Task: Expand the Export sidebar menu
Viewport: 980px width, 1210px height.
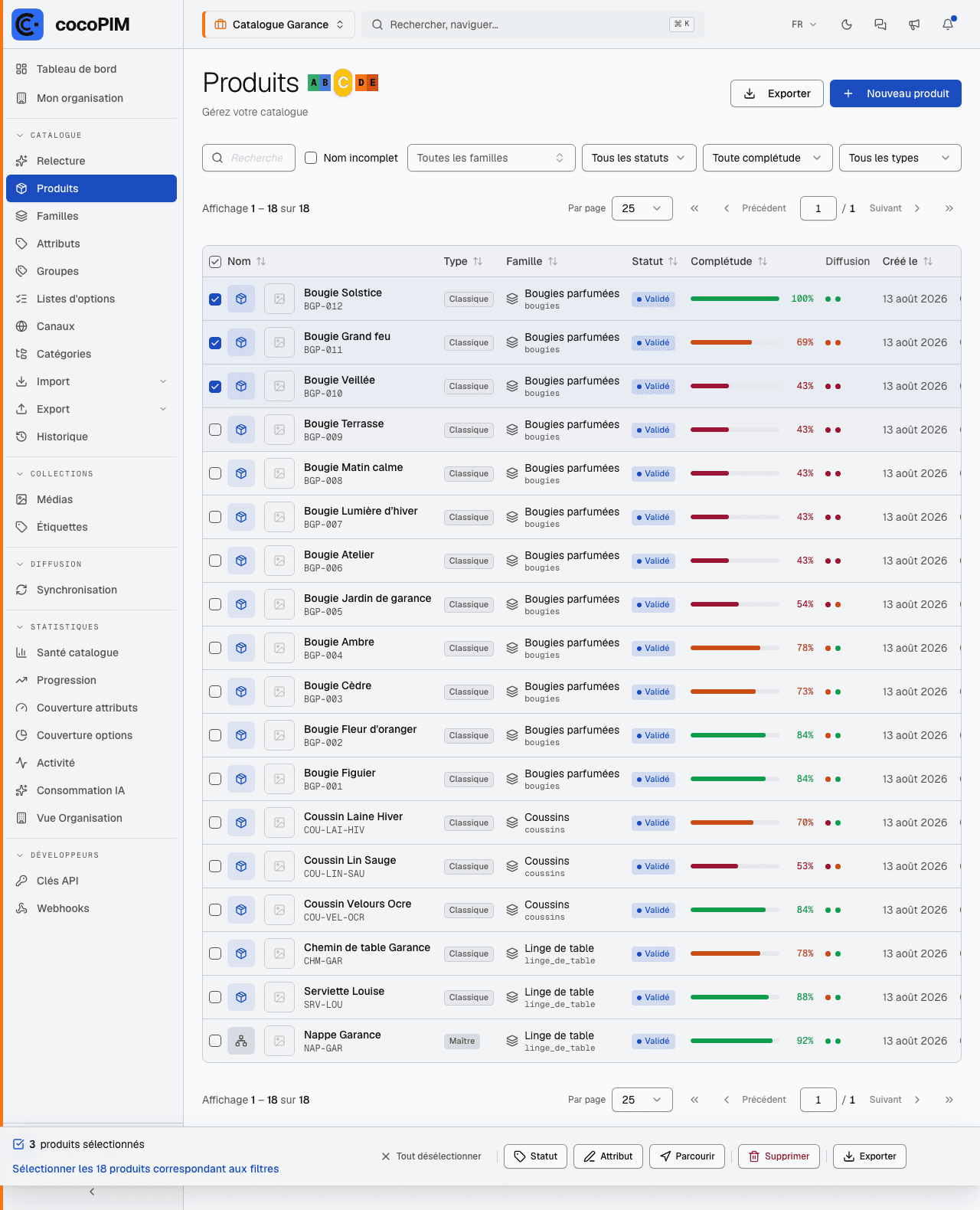Action: click(x=91, y=409)
